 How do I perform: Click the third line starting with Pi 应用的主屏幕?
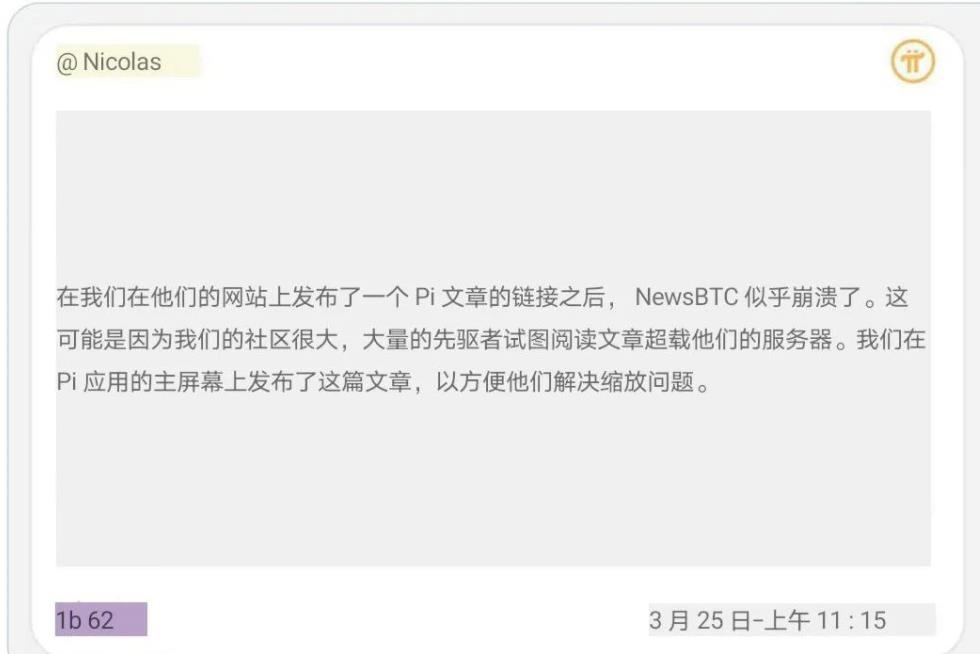[x=383, y=381]
